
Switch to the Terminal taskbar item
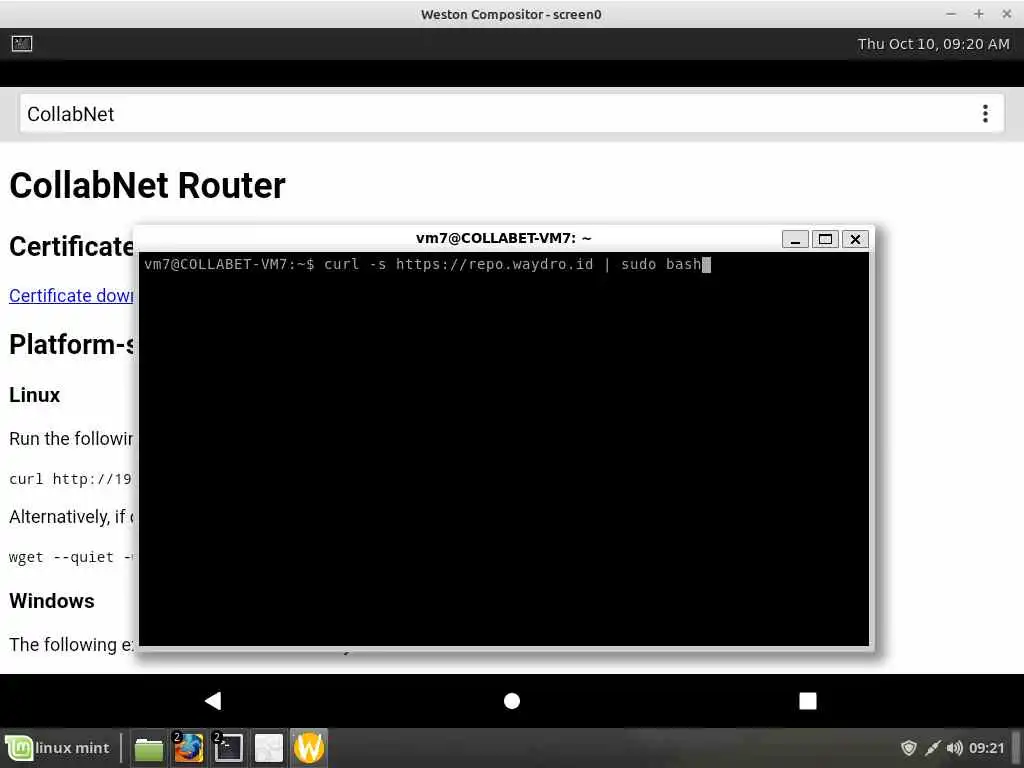coord(229,748)
